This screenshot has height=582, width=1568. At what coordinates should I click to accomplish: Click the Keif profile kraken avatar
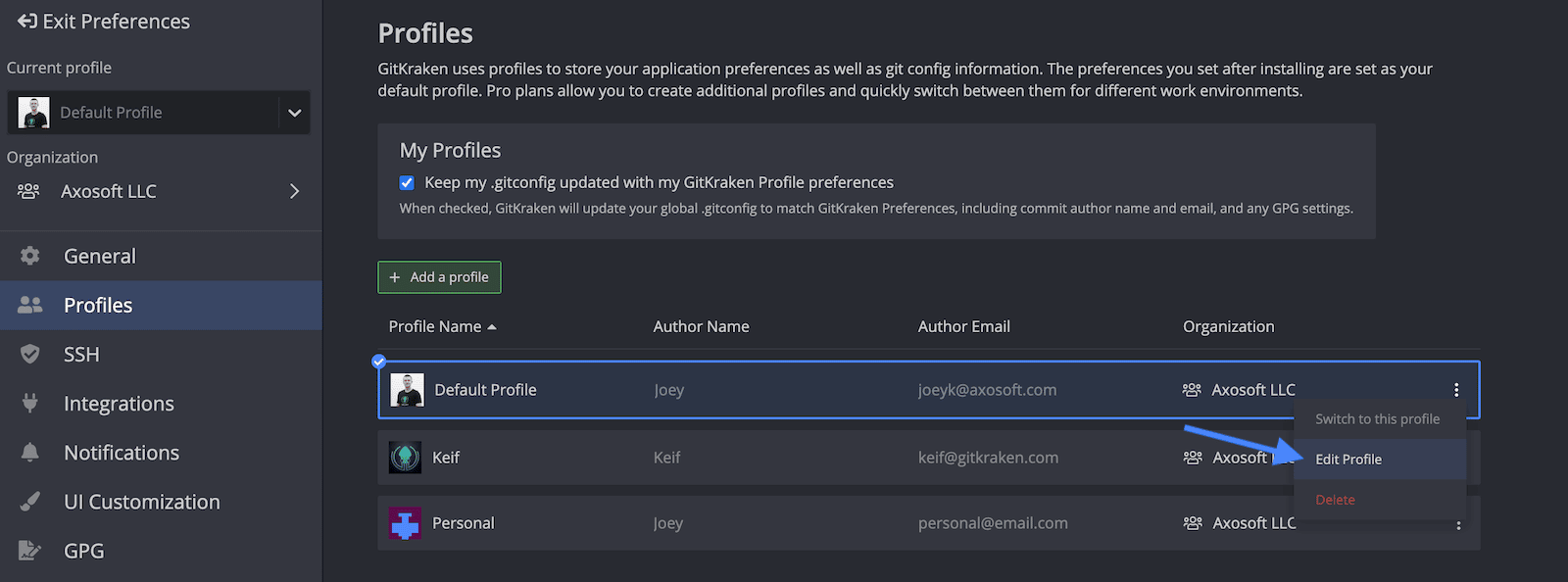pyautogui.click(x=405, y=458)
